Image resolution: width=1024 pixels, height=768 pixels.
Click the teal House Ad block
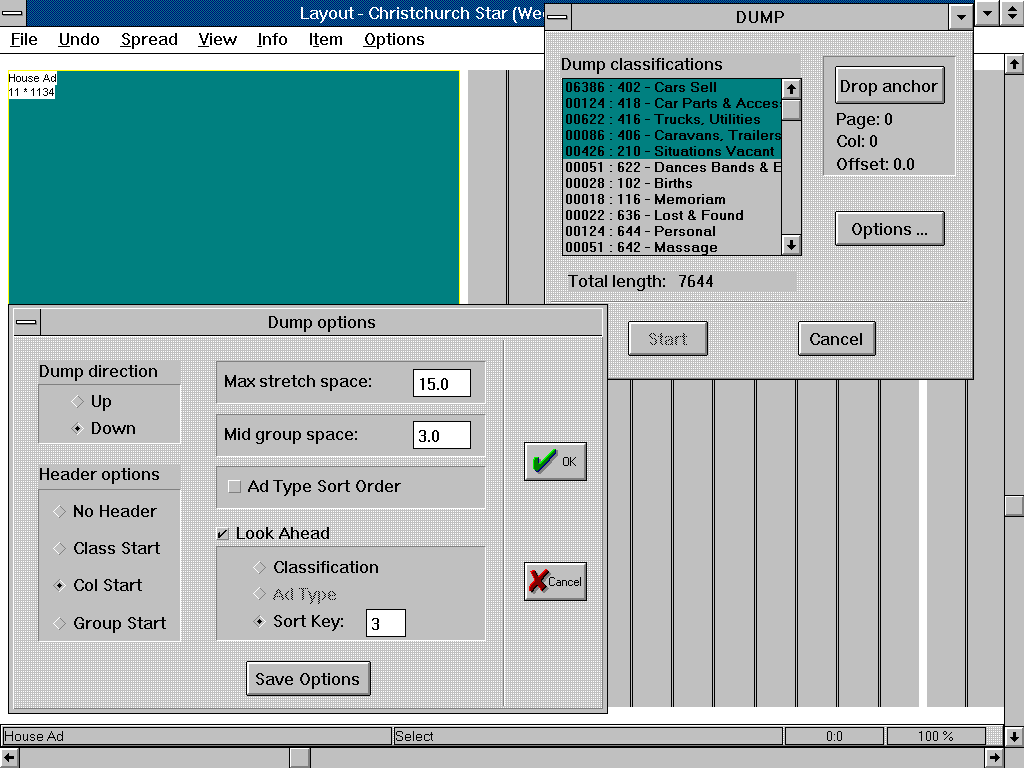(x=234, y=187)
